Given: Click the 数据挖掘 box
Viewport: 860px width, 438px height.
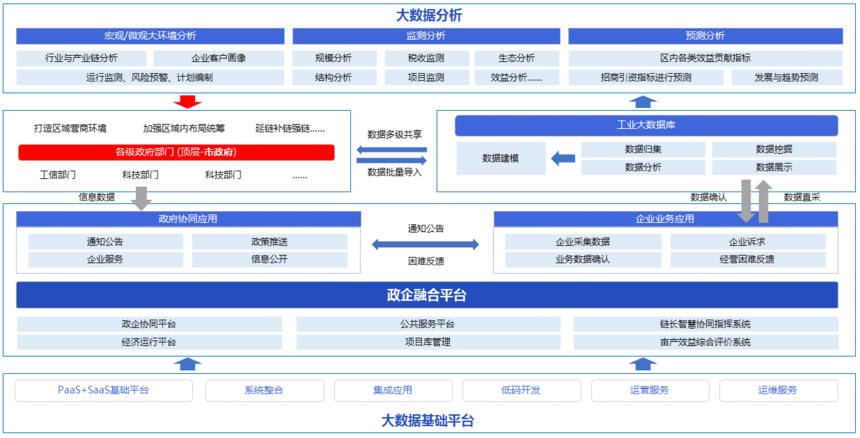Looking at the screenshot, I should 774,149.
